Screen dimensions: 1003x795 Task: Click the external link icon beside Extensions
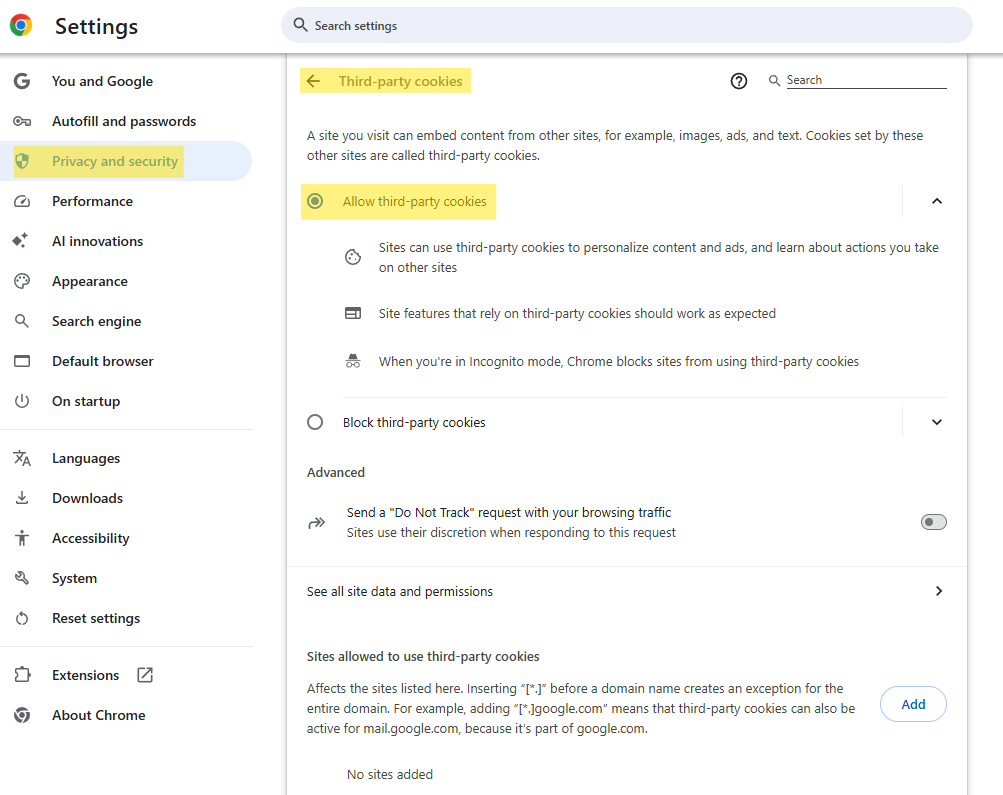[x=145, y=675]
